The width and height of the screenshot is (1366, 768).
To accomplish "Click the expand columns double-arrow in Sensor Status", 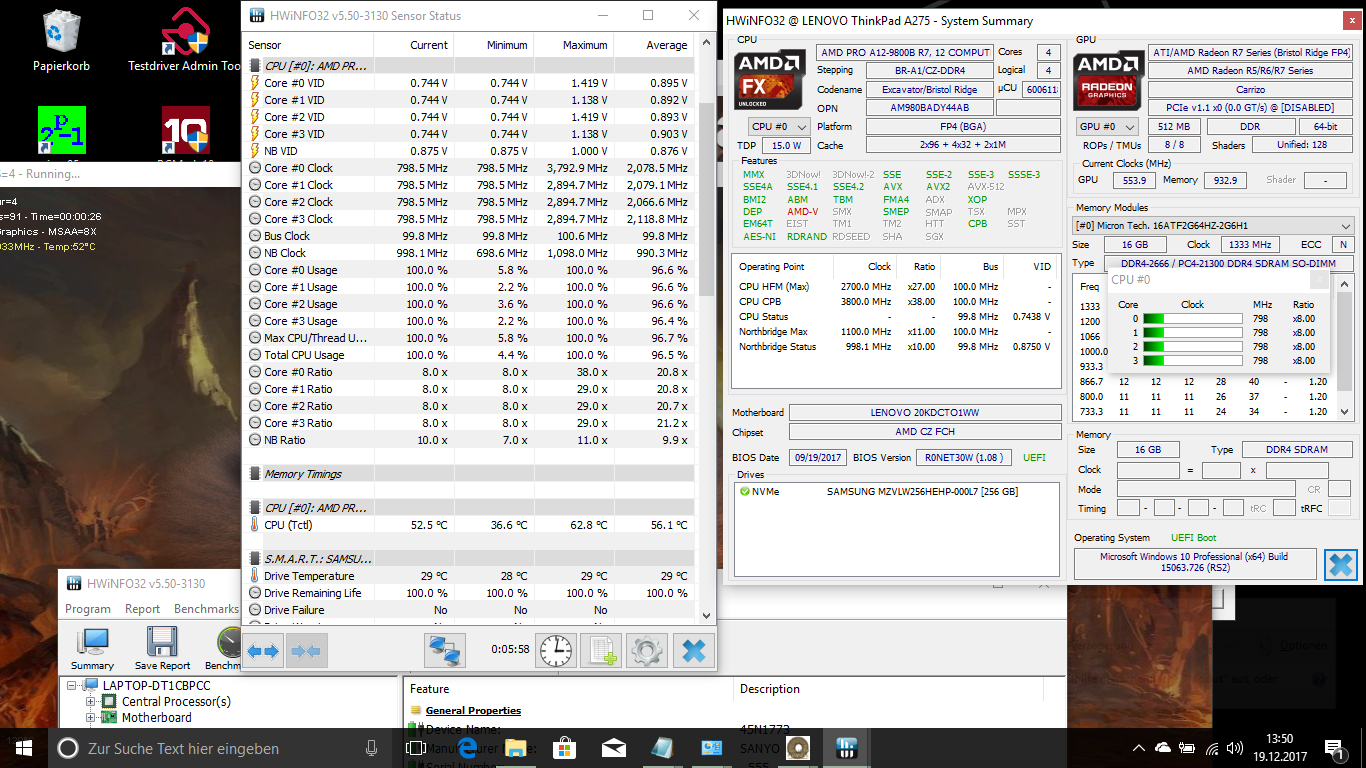I will coord(263,651).
